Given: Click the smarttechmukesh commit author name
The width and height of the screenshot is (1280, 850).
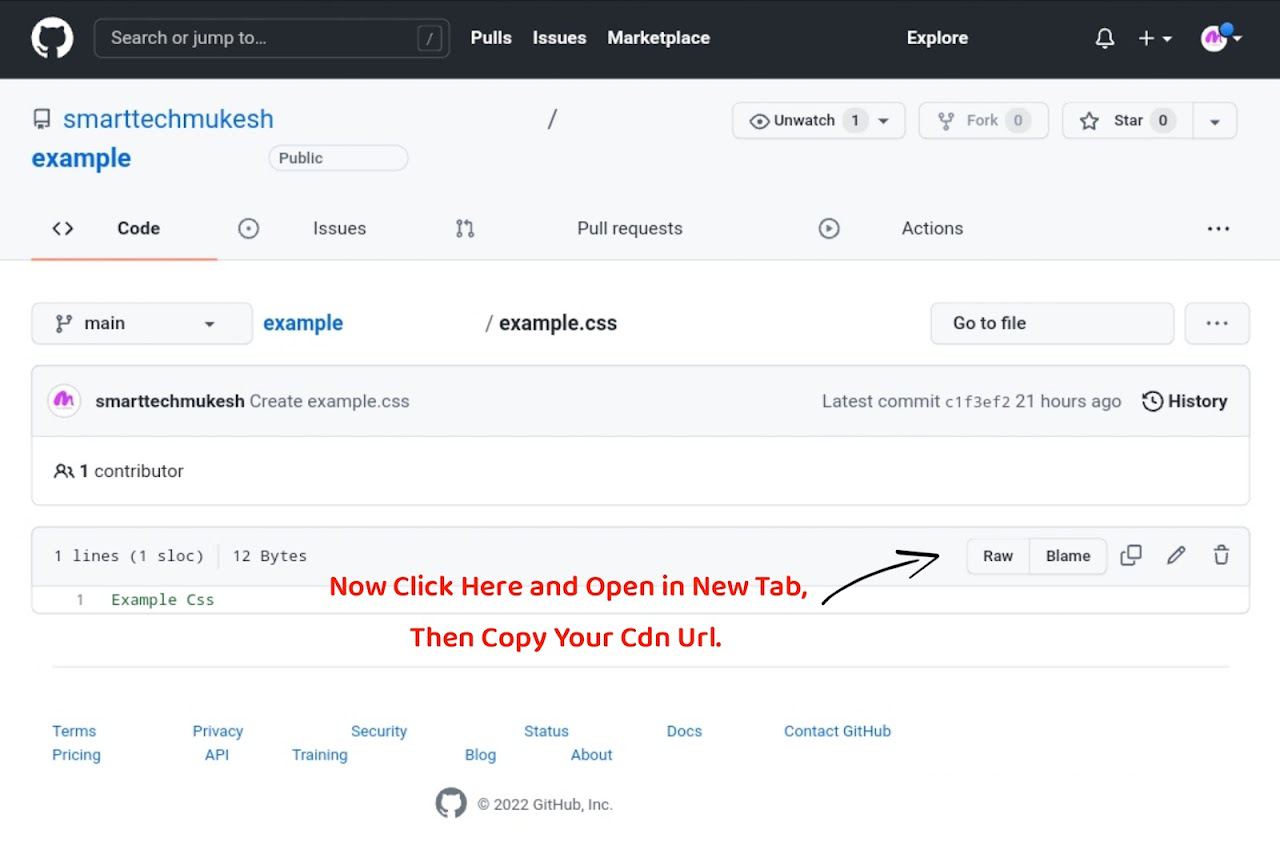Looking at the screenshot, I should pos(170,401).
